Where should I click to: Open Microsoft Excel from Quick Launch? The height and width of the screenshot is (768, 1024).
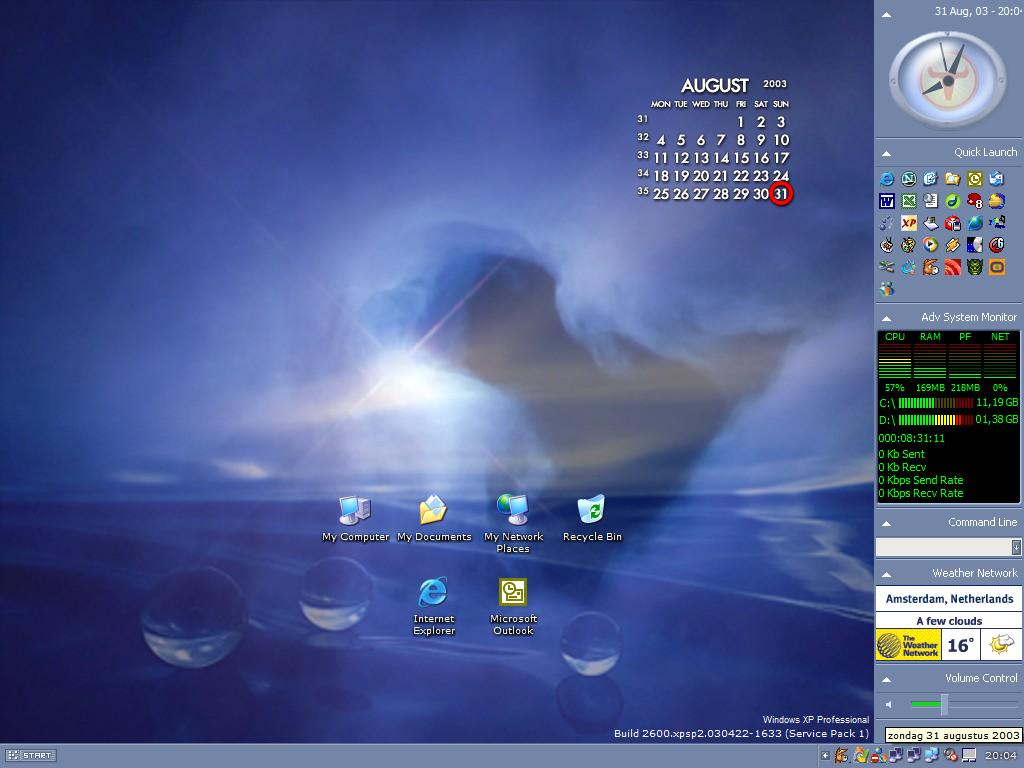click(909, 201)
